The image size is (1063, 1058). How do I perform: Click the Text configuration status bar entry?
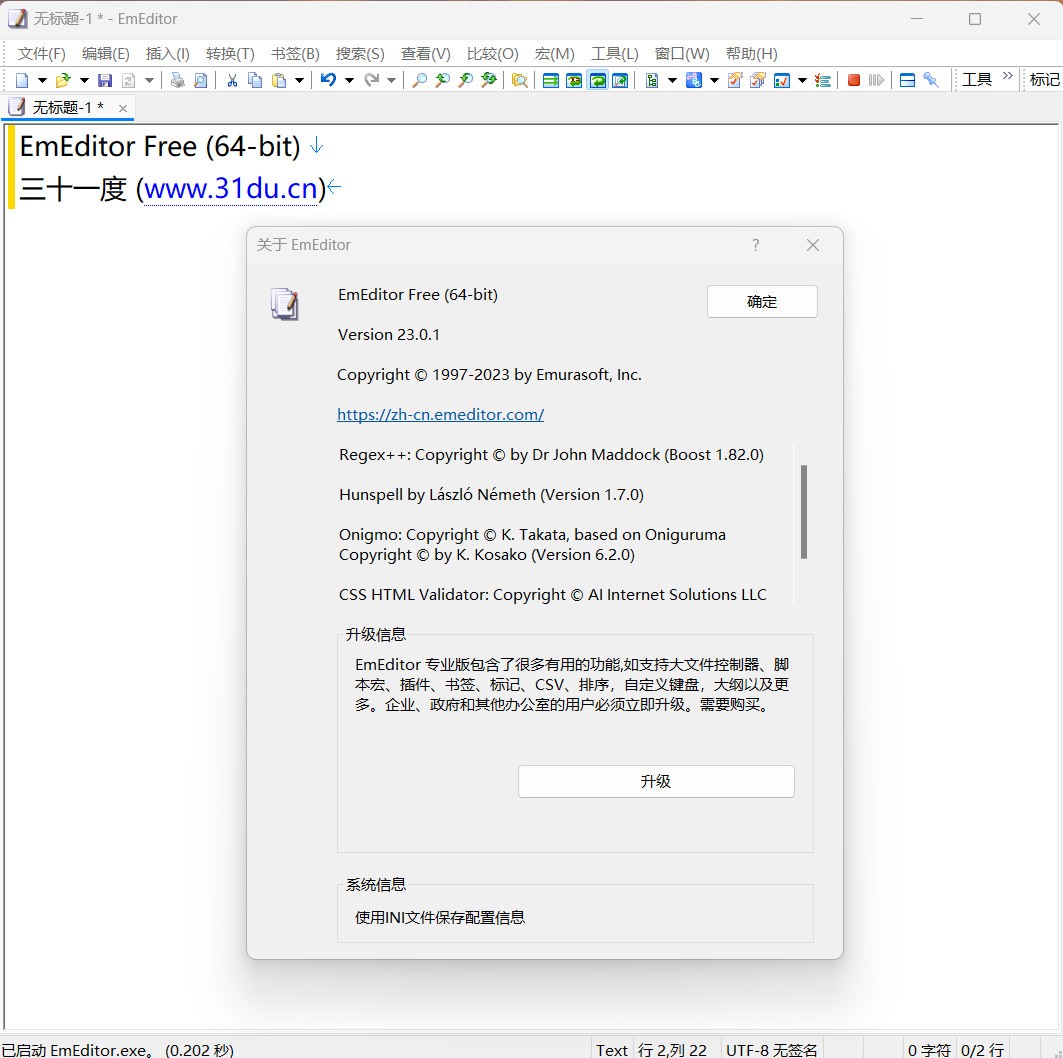[x=612, y=1050]
